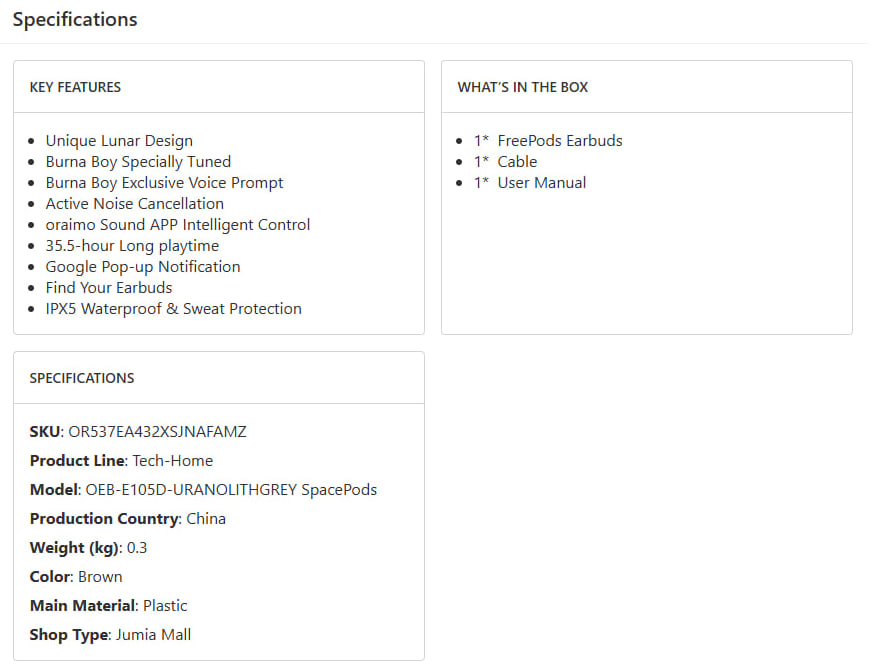Select the Burna Boy Specially Tuned item
Image resolution: width=872 pixels, height=671 pixels.
click(138, 162)
